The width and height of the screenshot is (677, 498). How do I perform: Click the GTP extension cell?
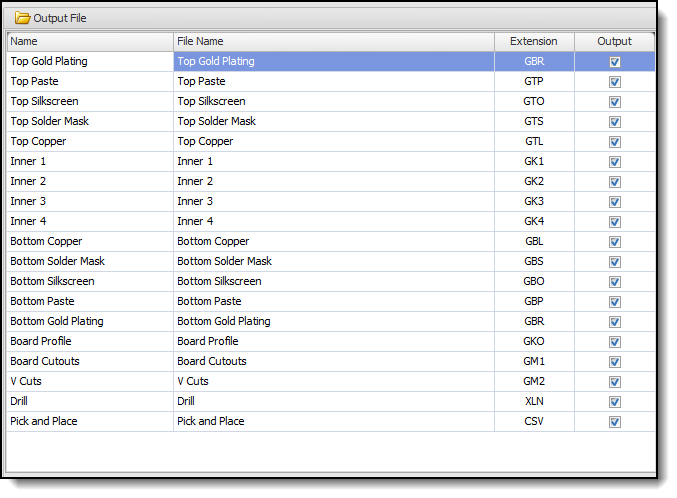click(x=534, y=81)
